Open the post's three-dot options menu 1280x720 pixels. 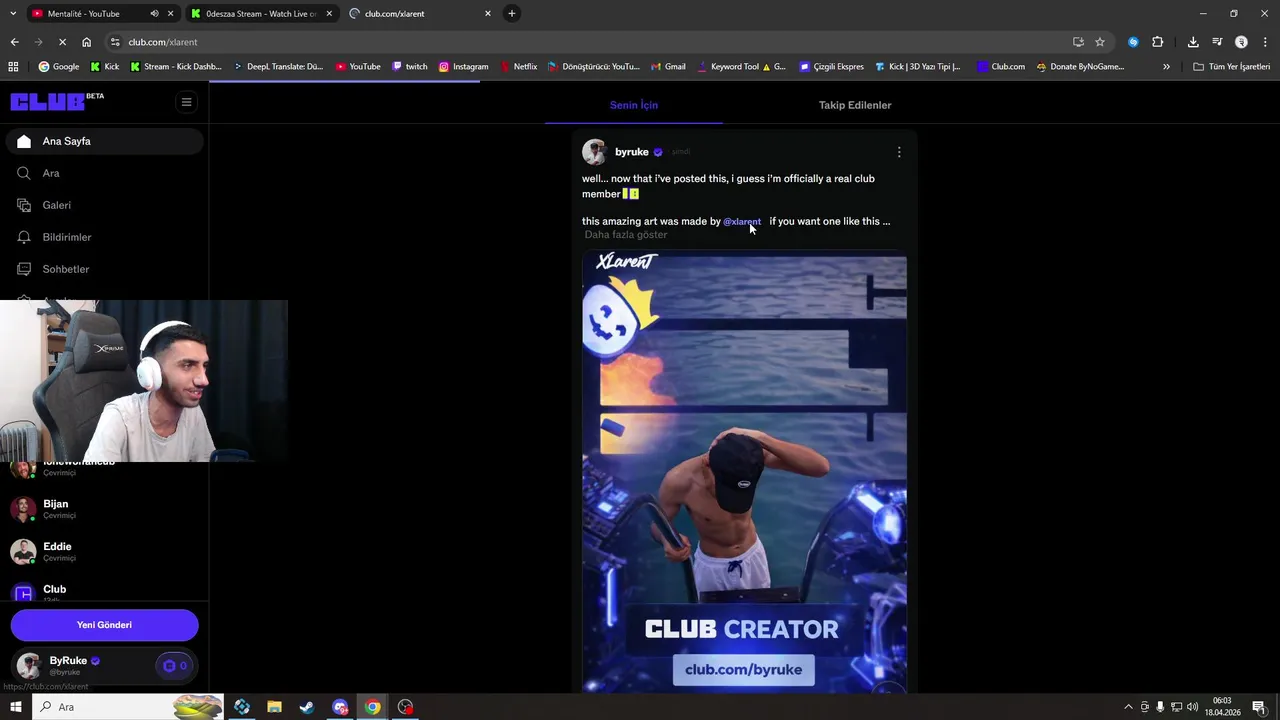[899, 152]
